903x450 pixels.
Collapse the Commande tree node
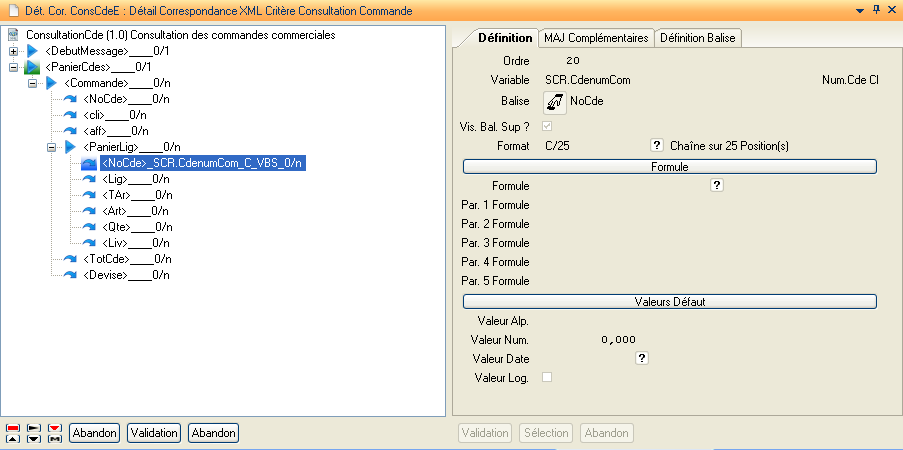tap(33, 83)
